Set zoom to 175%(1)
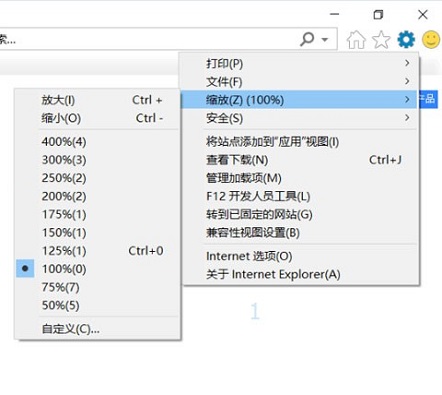 (97, 214)
